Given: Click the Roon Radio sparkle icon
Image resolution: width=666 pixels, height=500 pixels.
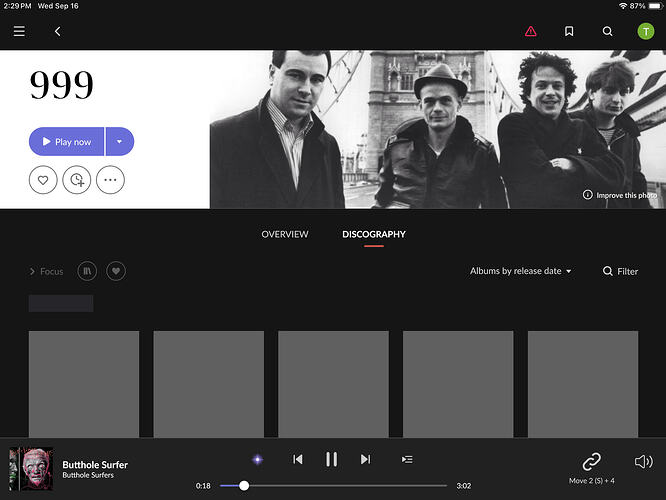Looking at the screenshot, I should click(x=257, y=459).
